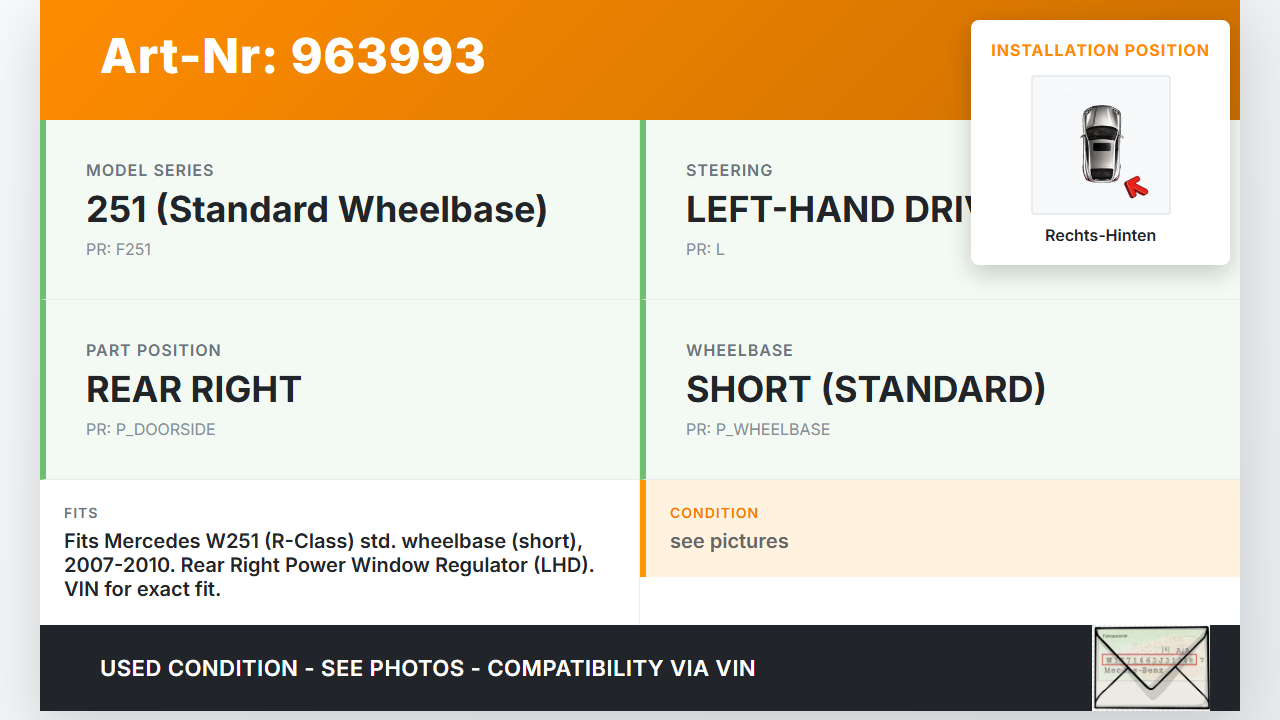Click the orange Condition label

[x=714, y=513]
